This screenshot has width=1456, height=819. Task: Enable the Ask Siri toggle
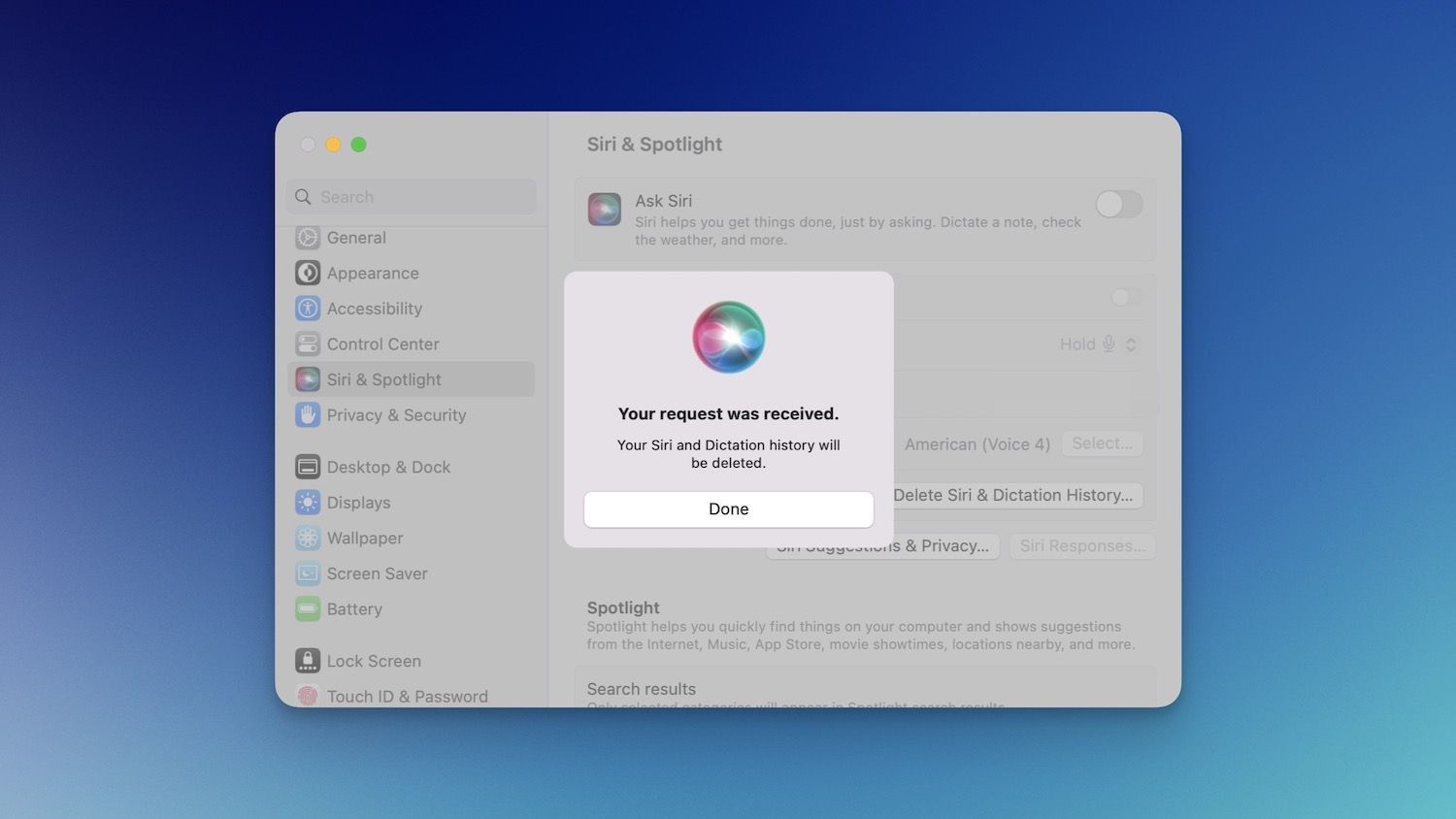[x=1118, y=205]
